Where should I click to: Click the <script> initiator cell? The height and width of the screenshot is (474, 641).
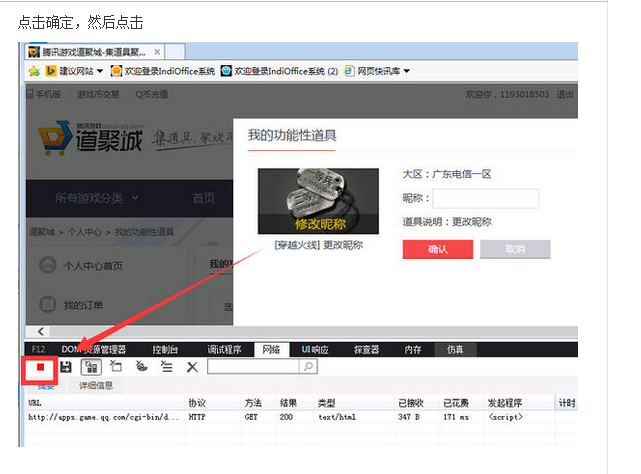(505, 417)
